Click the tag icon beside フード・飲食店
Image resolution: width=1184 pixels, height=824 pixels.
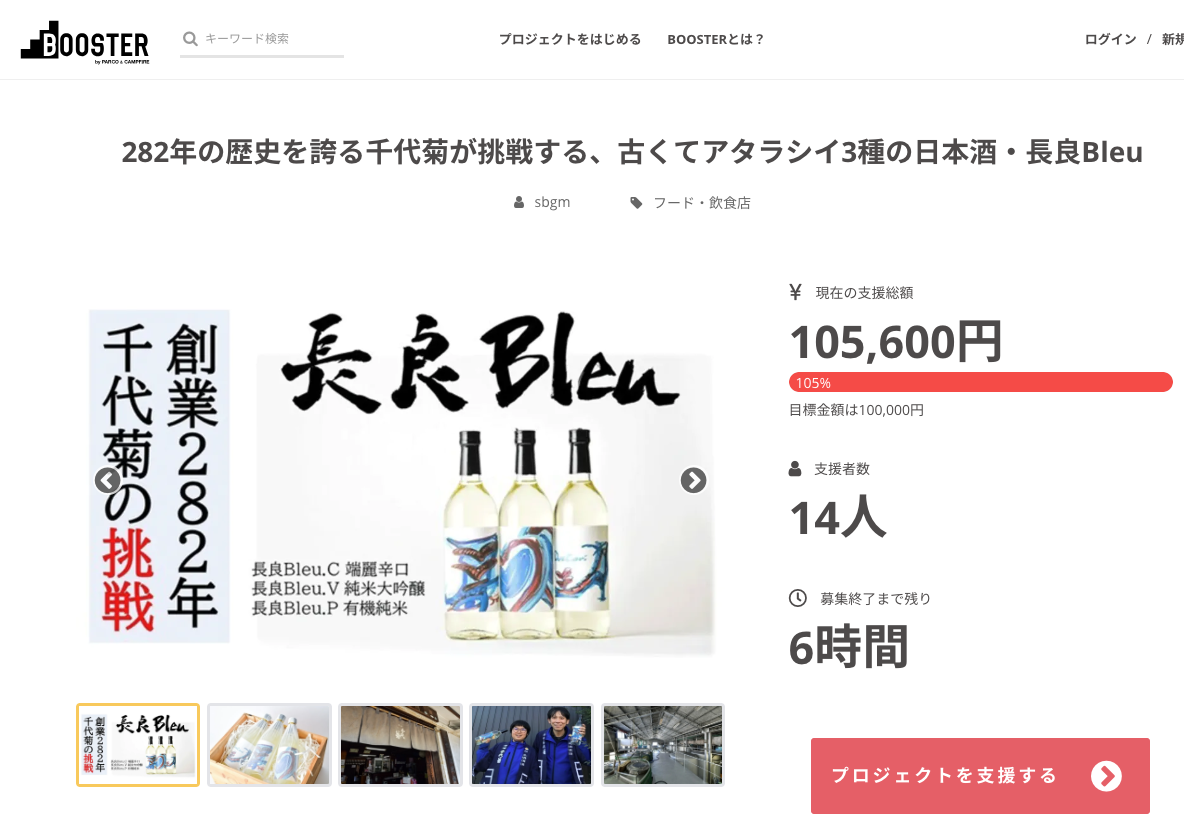[x=636, y=202]
